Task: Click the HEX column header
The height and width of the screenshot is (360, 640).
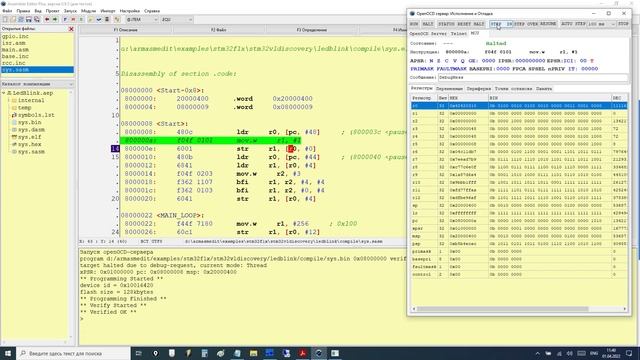Action: tap(468, 98)
